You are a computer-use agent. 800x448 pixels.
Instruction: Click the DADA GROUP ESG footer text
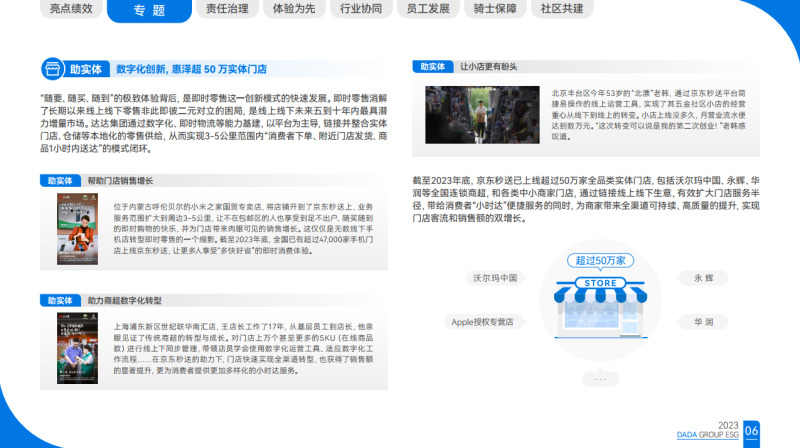707,435
